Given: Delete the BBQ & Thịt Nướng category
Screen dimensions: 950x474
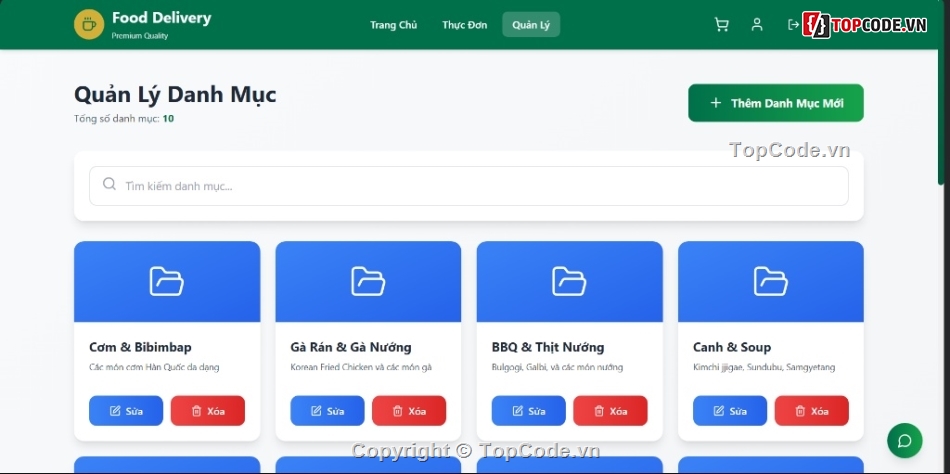Looking at the screenshot, I should [x=610, y=411].
